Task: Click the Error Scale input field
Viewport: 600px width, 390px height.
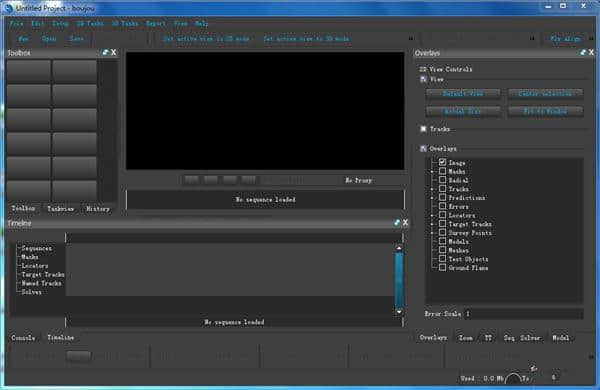Action: pos(523,314)
